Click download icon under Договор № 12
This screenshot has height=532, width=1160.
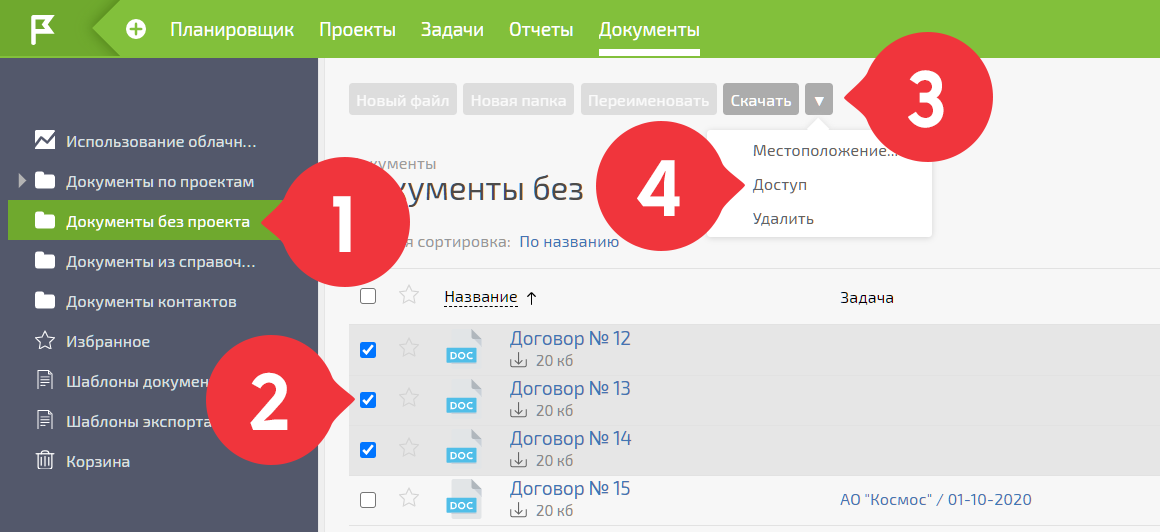click(519, 360)
